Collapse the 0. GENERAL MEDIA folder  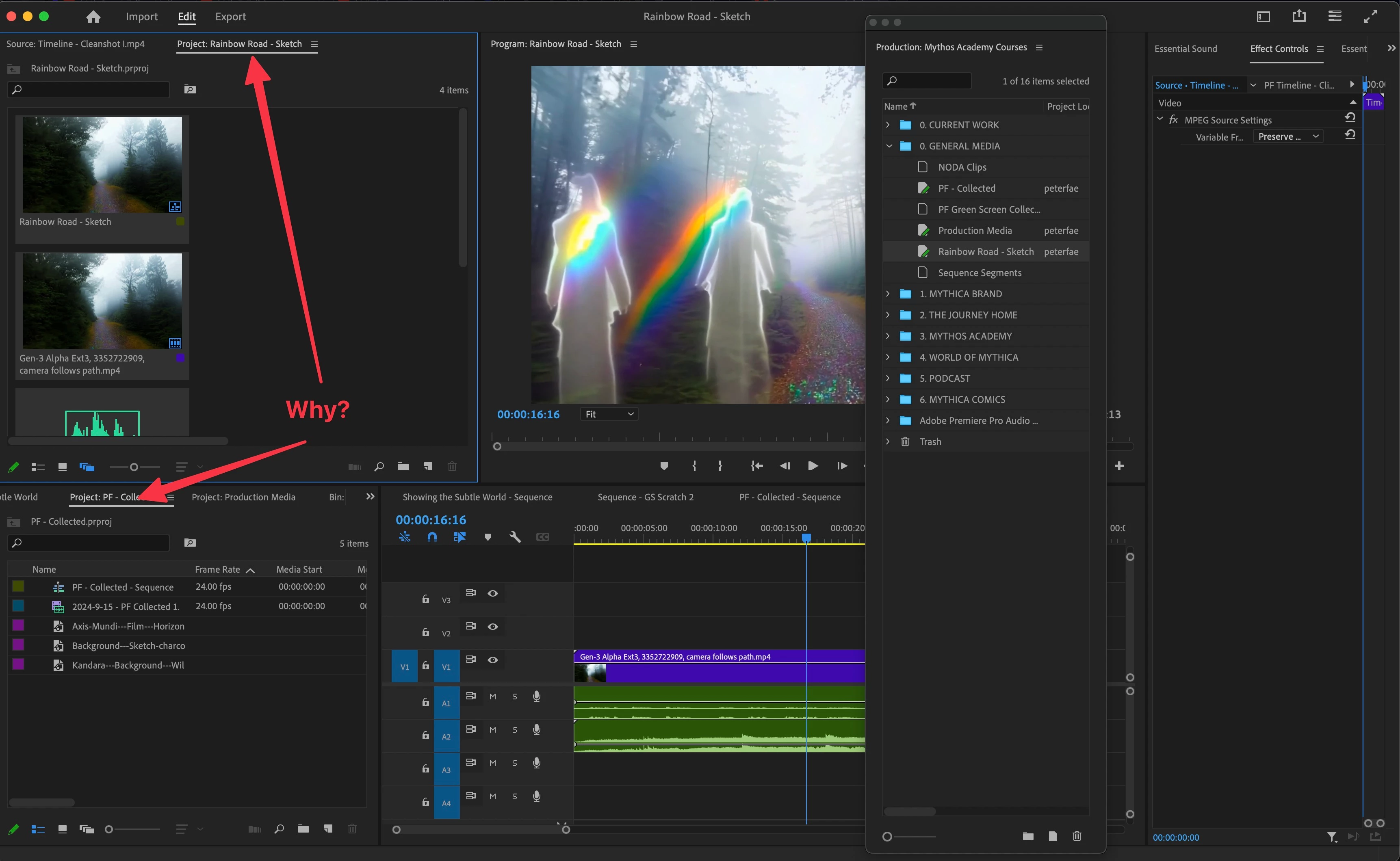pyautogui.click(x=889, y=146)
